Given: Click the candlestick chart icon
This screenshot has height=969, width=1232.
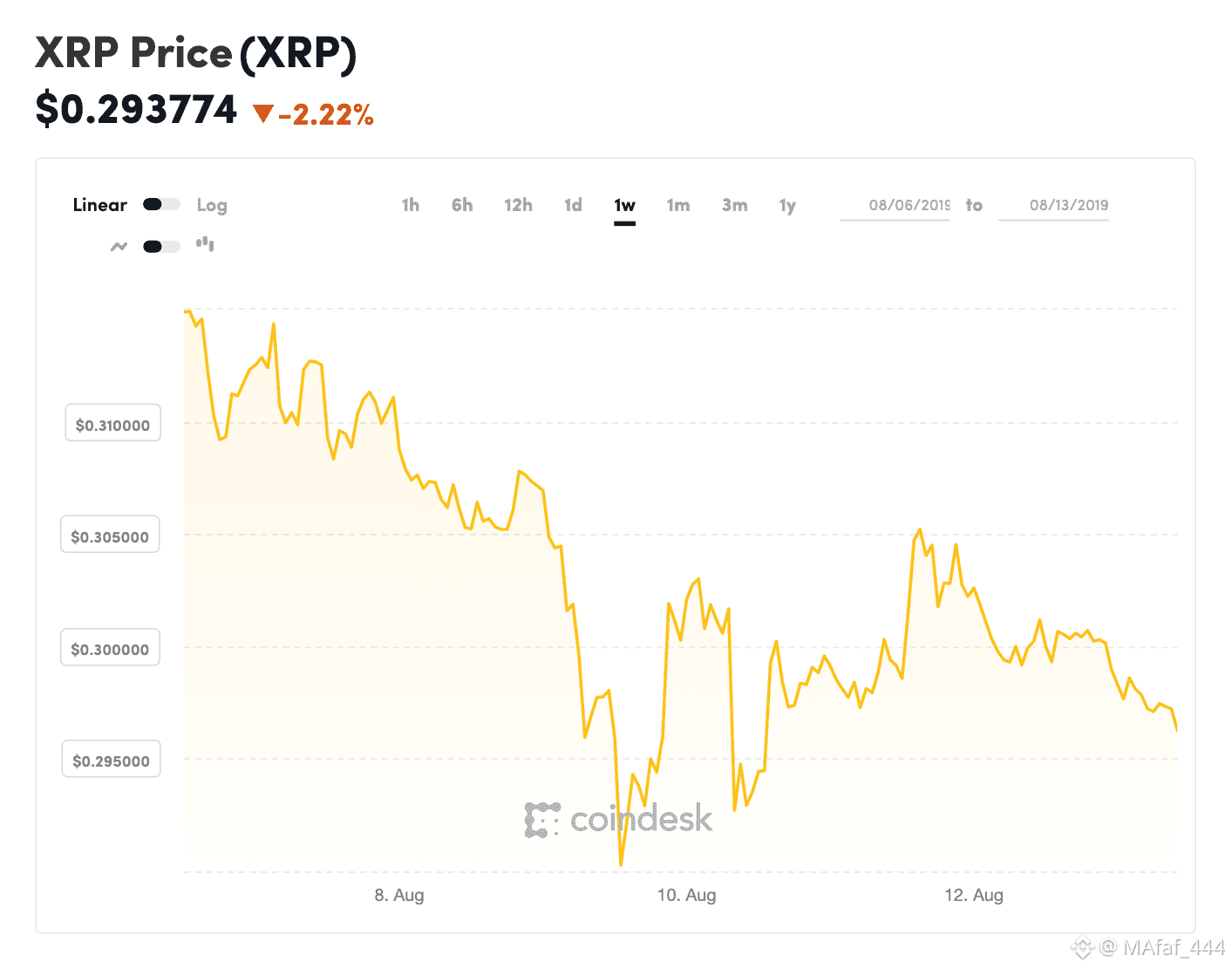Looking at the screenshot, I should (x=205, y=244).
